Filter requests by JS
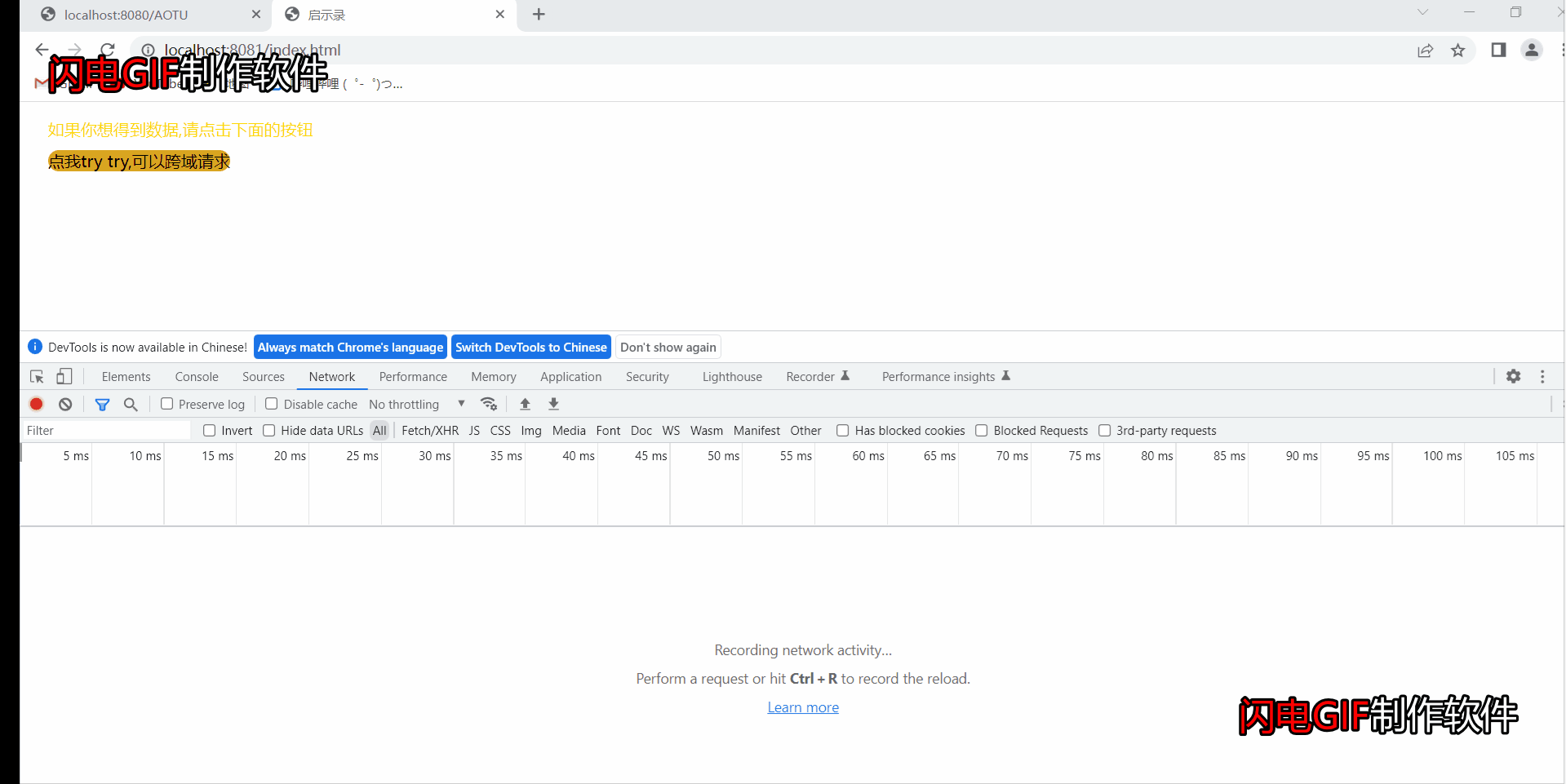Screen dimensions: 1566x784 [x=474, y=430]
